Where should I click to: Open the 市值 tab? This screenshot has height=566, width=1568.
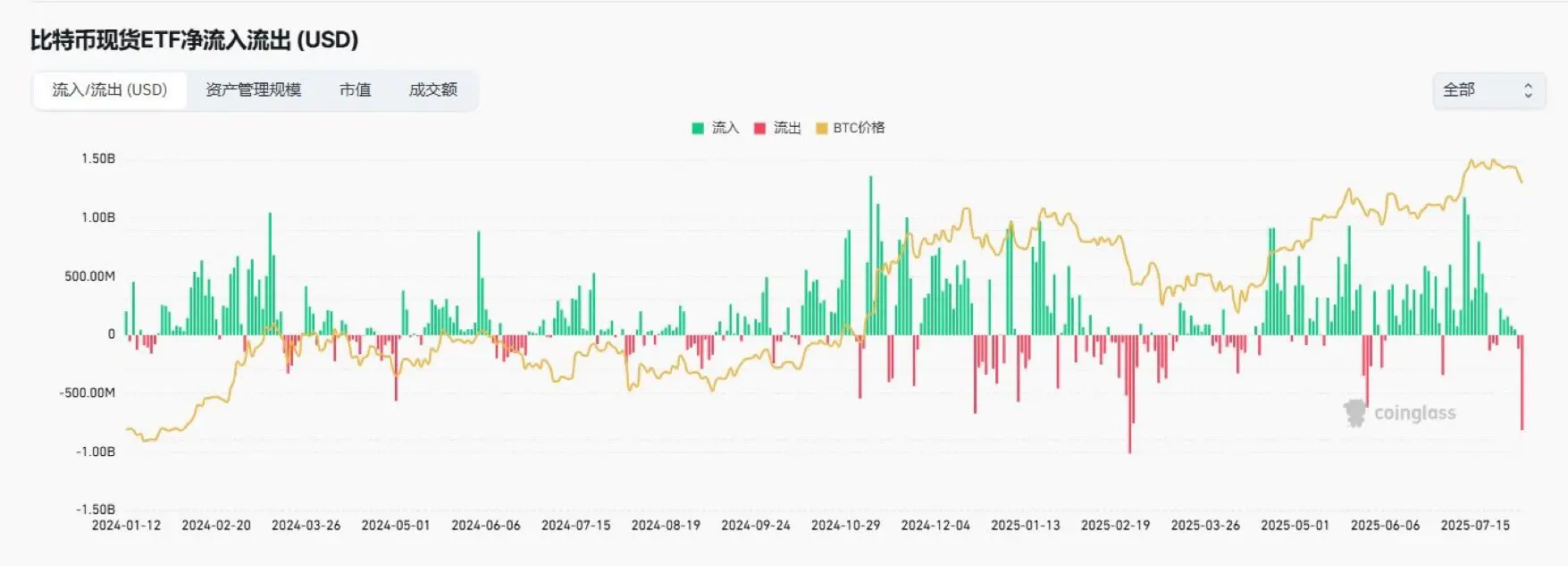coord(355,90)
